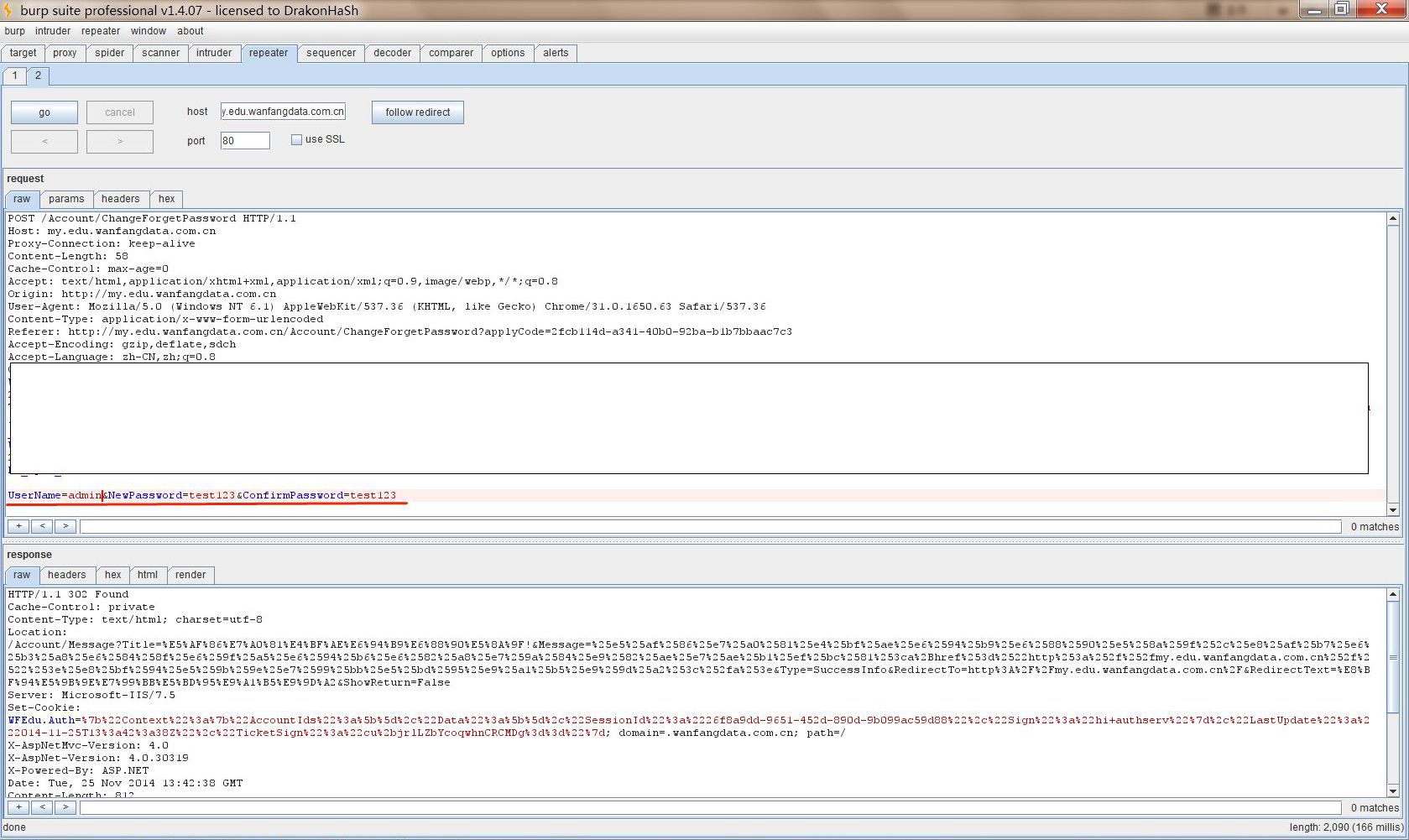Select the request headers tab
The width and height of the screenshot is (1409, 840).
point(121,199)
